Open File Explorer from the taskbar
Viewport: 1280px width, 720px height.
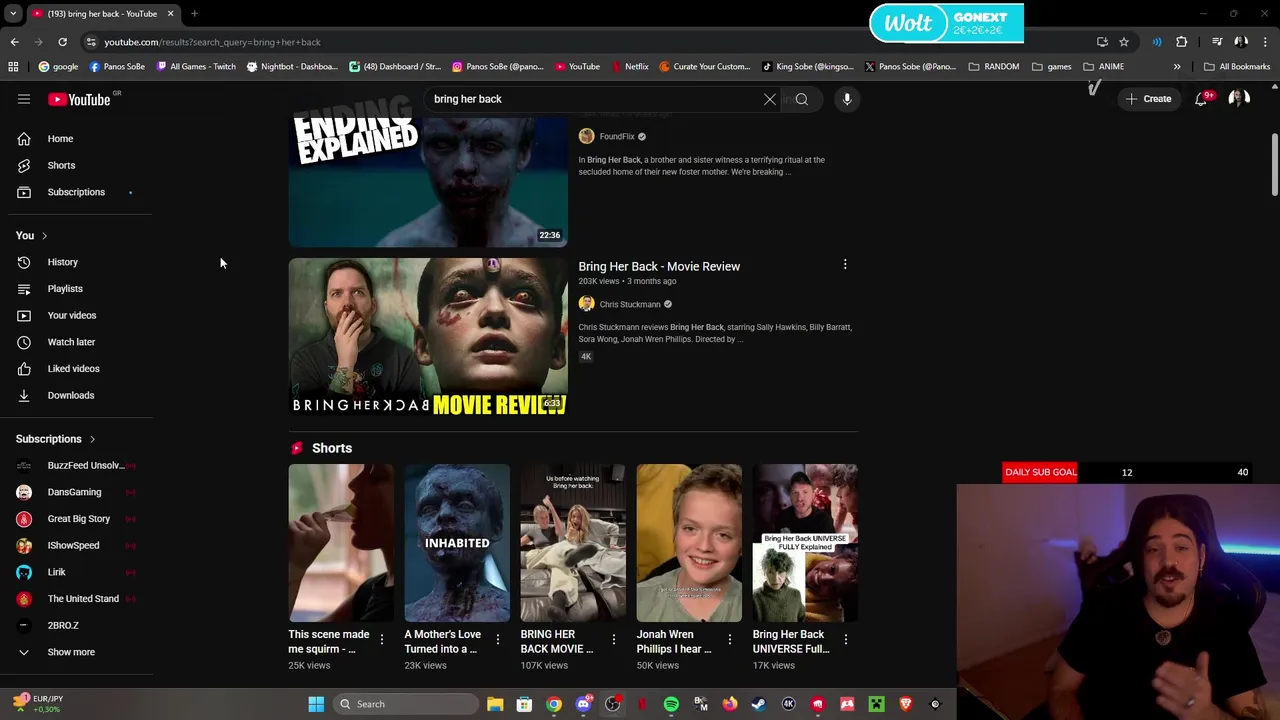coord(495,704)
